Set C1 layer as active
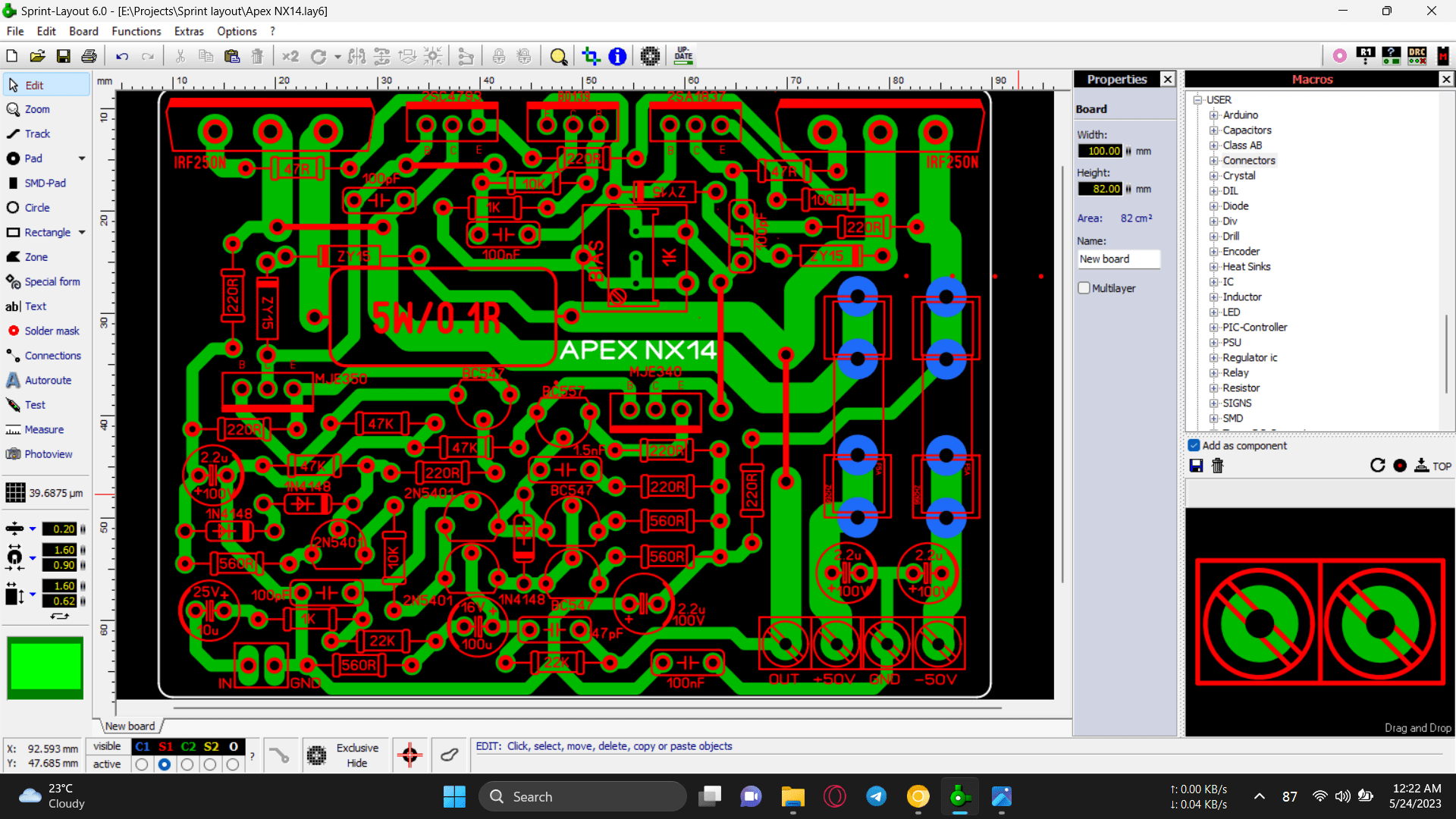This screenshot has height=819, width=1456. tap(142, 764)
